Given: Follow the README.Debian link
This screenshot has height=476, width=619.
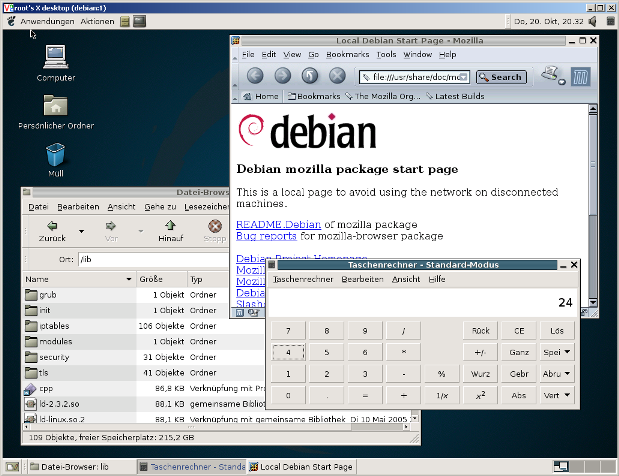Looking at the screenshot, I should tap(278, 224).
